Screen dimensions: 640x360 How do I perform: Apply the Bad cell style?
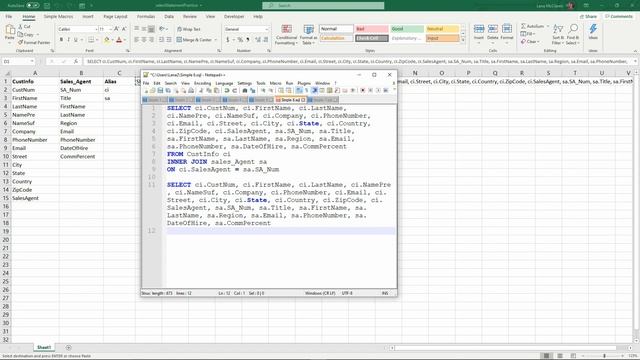point(371,29)
